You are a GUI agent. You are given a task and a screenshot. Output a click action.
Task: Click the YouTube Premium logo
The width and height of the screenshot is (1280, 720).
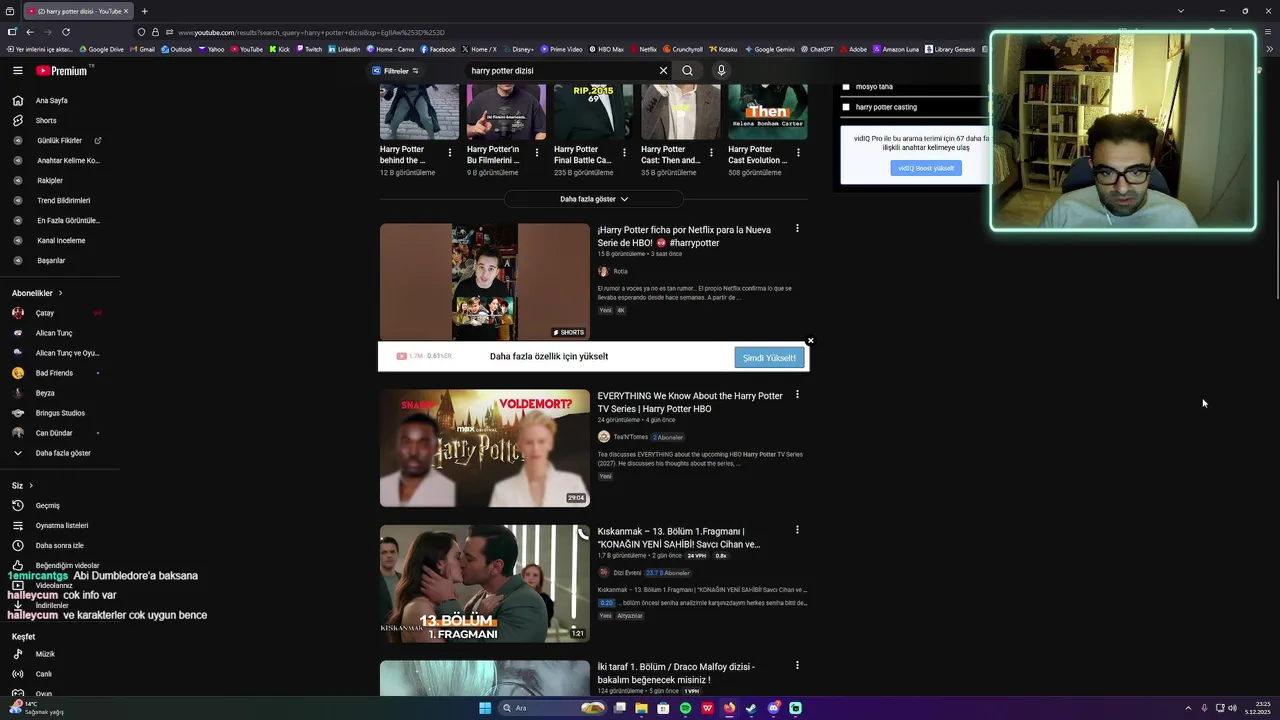pos(62,71)
